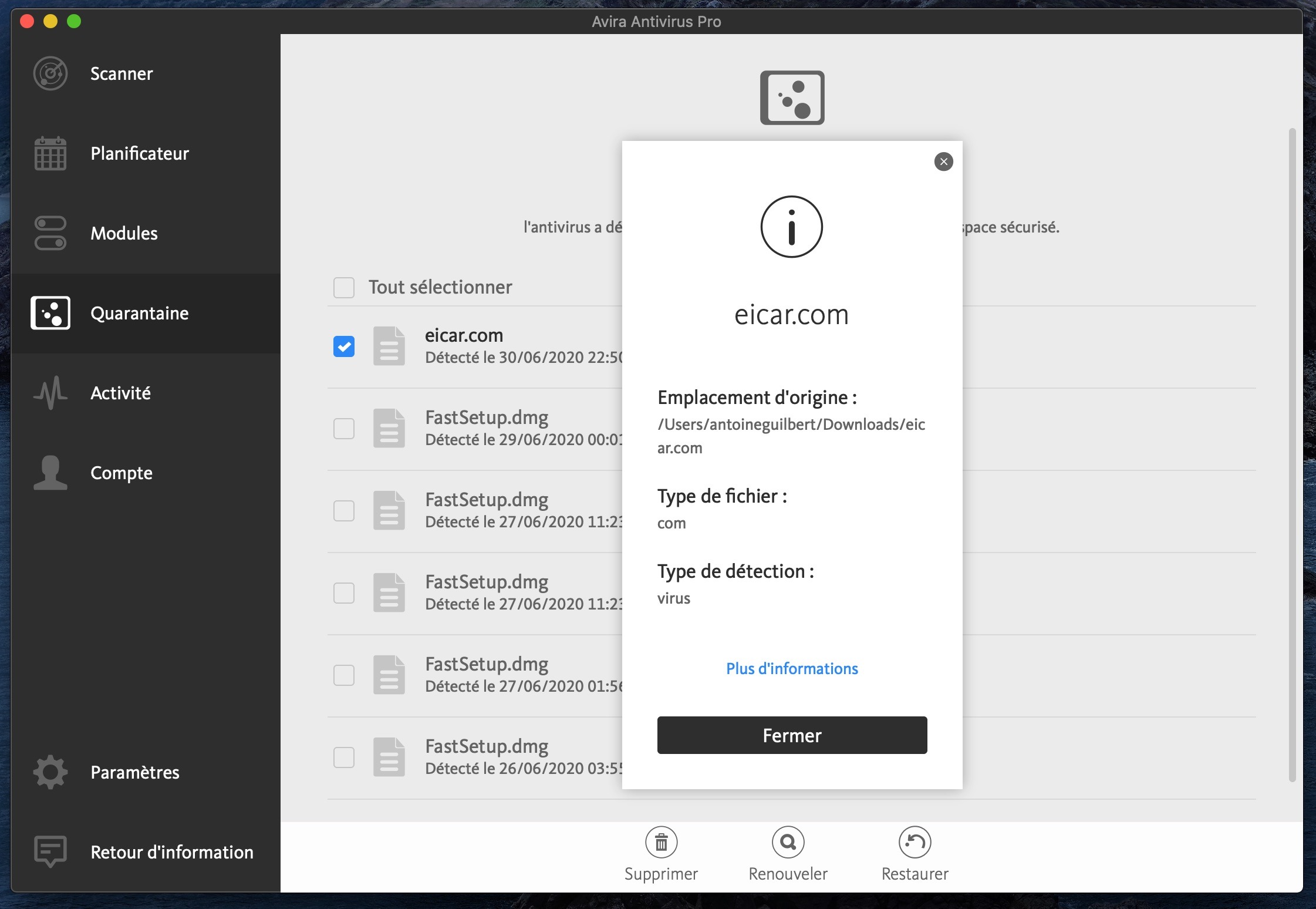This screenshot has width=1316, height=909.
Task: Check FastSetup.dmg detected 29/06/2020
Action: (344, 429)
